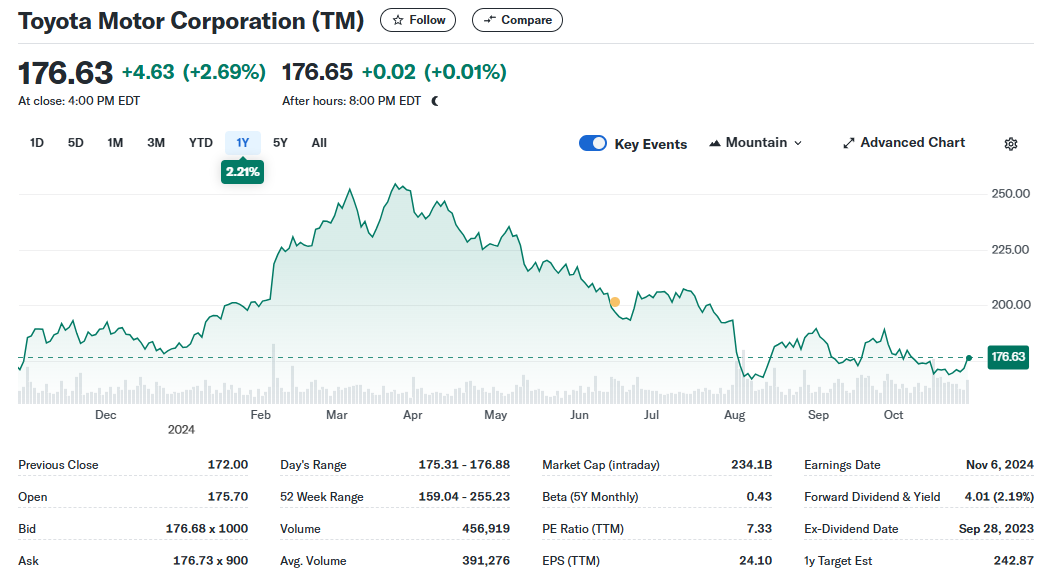Select the 3M chart range
The image size is (1050, 586).
coord(156,143)
